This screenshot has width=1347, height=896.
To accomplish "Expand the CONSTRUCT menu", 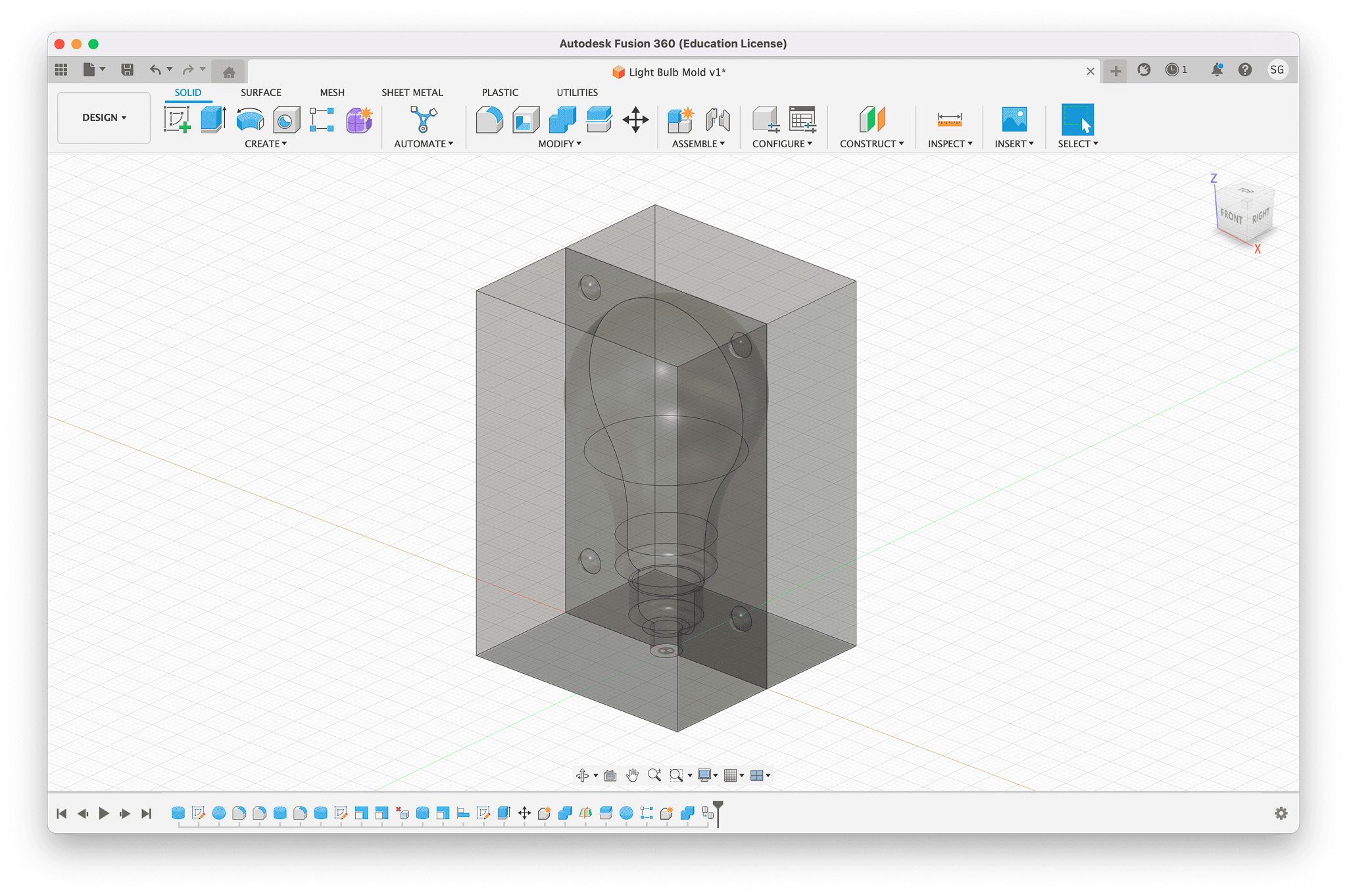I will 872,144.
